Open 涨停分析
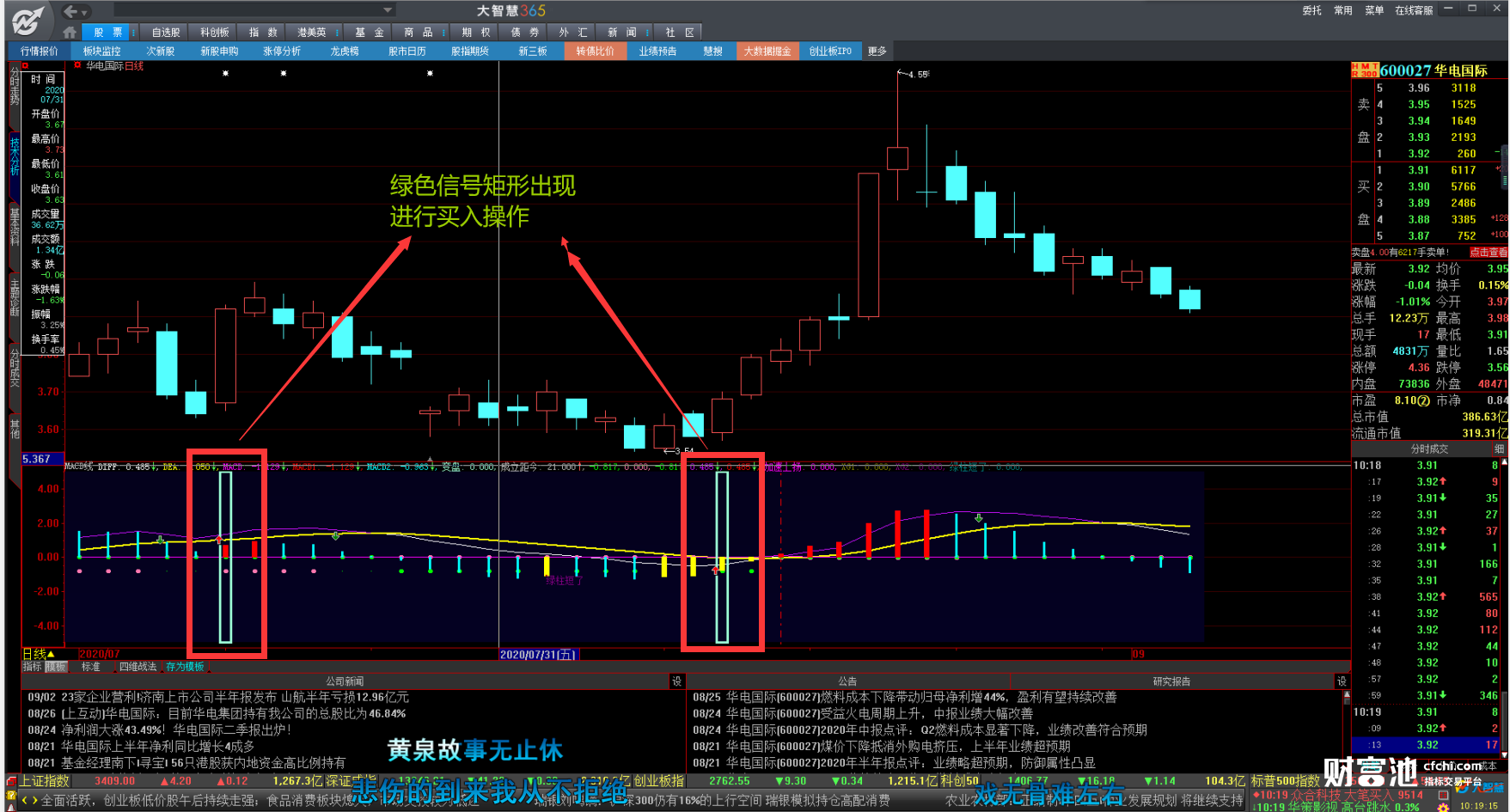Image resolution: width=1510 pixels, height=812 pixels. (x=282, y=52)
